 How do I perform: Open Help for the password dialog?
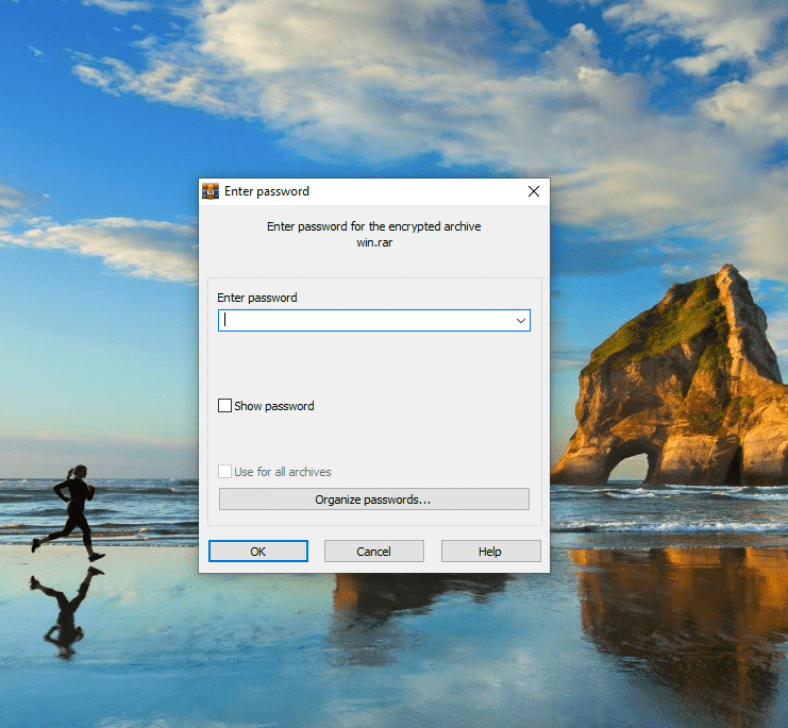pyautogui.click(x=490, y=551)
